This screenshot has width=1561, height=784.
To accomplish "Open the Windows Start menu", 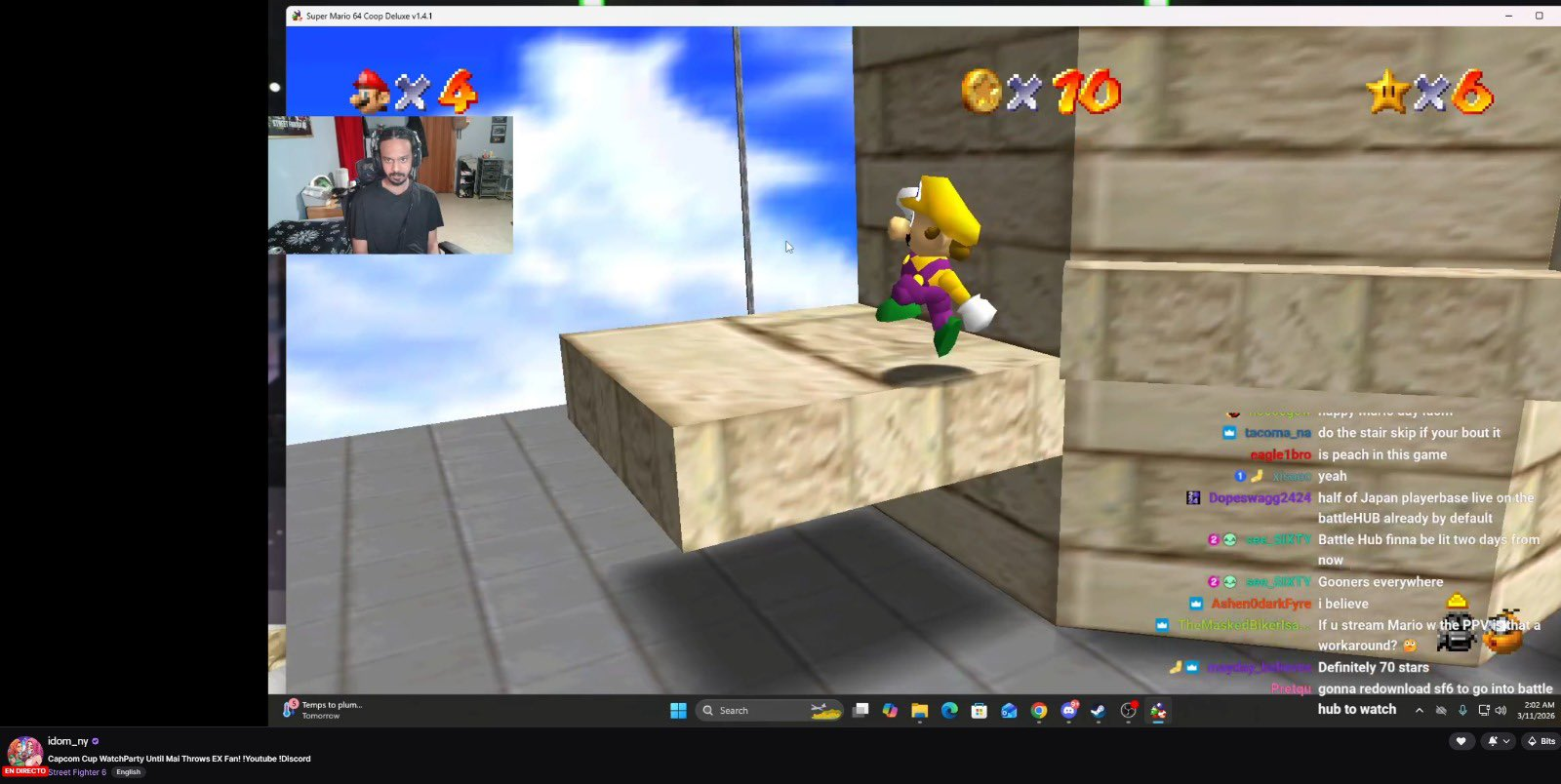I will (678, 711).
